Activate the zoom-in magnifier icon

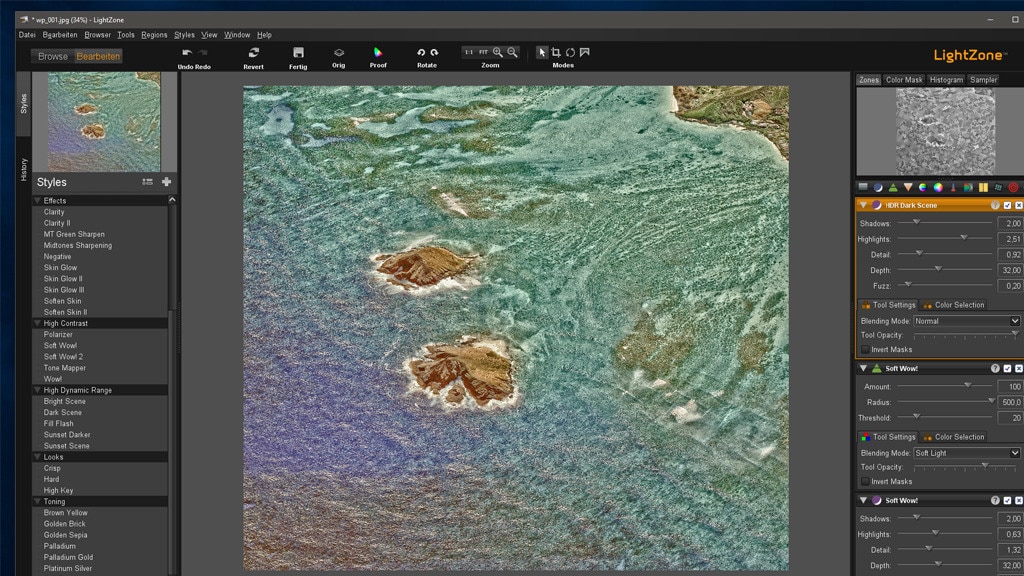pyautogui.click(x=497, y=51)
